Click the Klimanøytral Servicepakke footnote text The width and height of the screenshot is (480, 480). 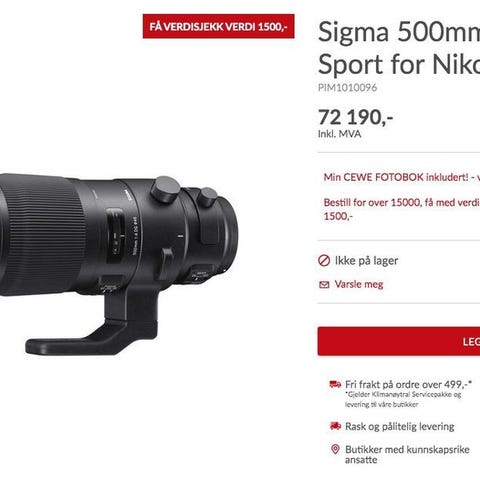coord(403,399)
